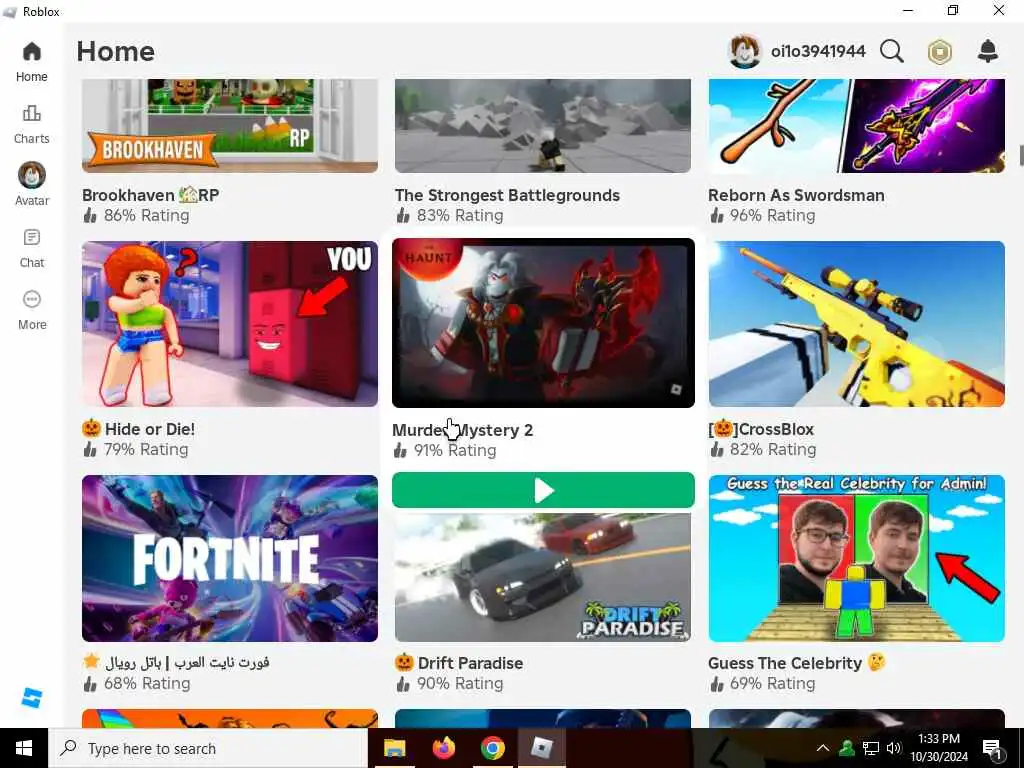Open the Windows Action Center notifications

991,749
